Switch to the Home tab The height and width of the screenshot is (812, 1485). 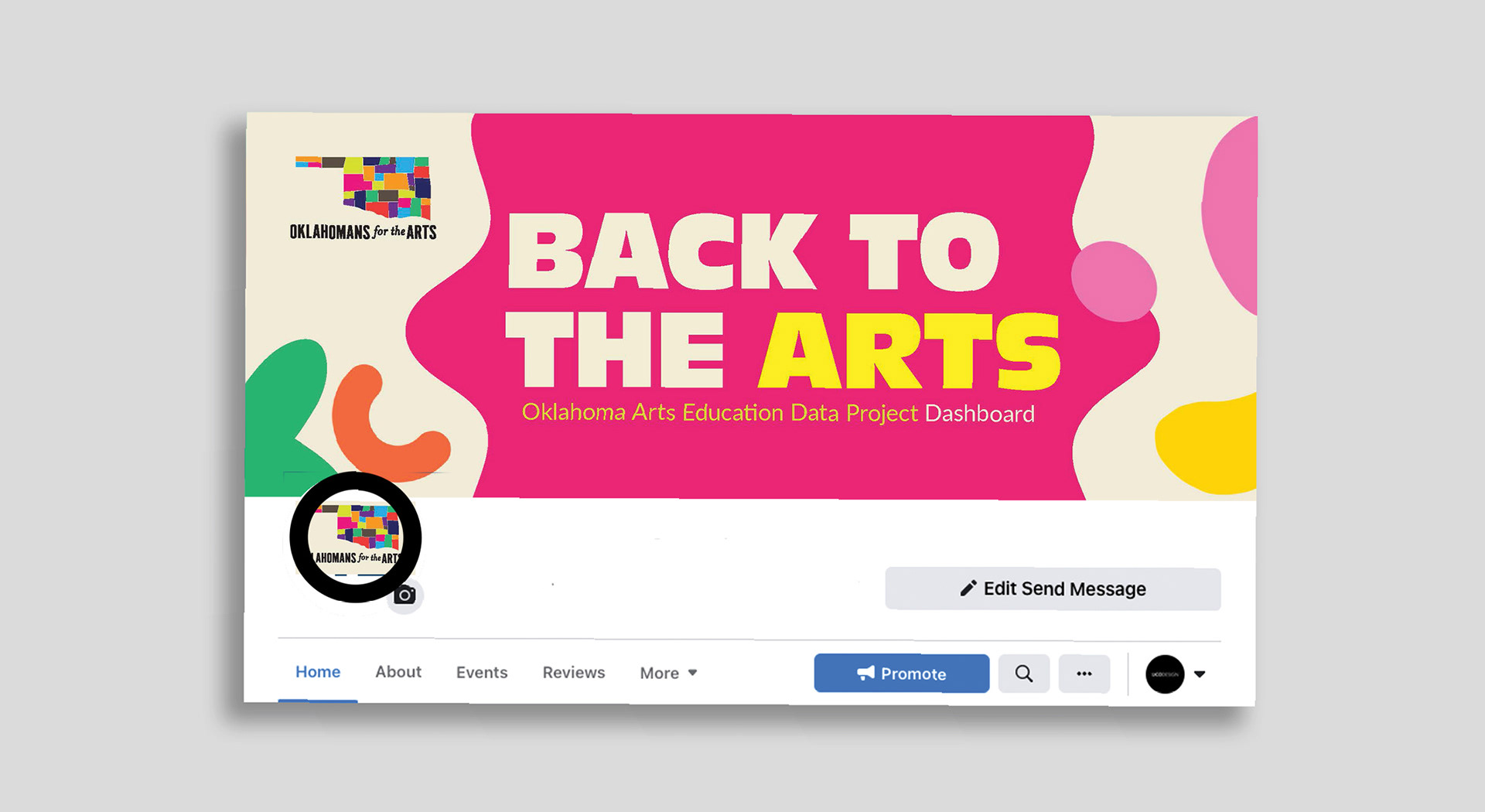click(x=318, y=672)
